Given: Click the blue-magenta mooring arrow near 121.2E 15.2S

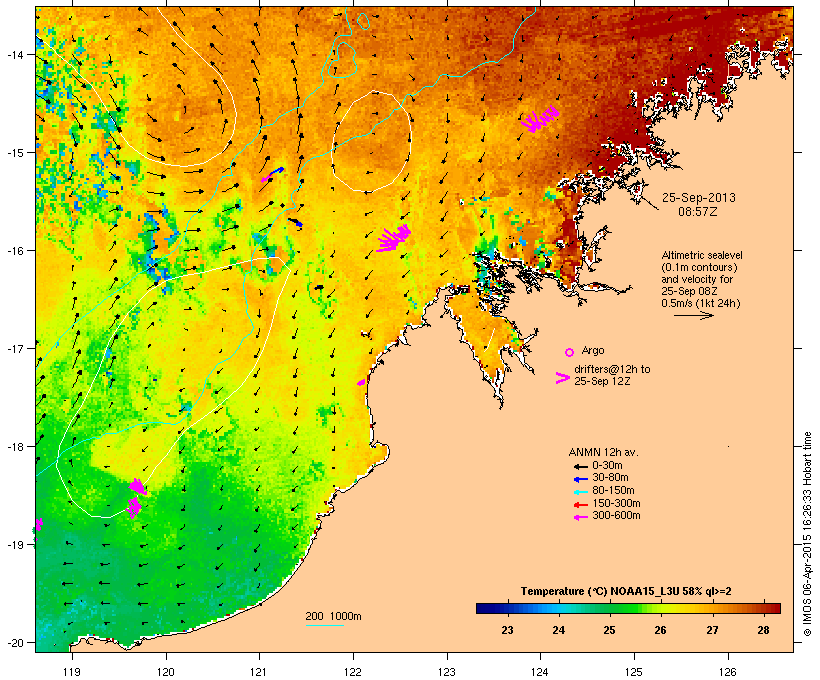Looking at the screenshot, I should coord(272,175).
